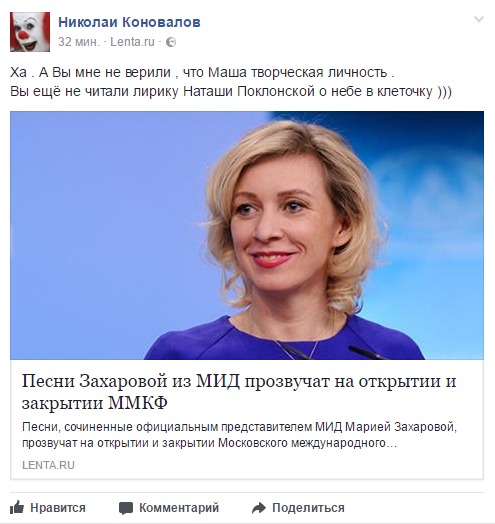Select the Комментарий comment button
Image resolution: width=495 pixels, height=524 pixels.
coord(169,508)
